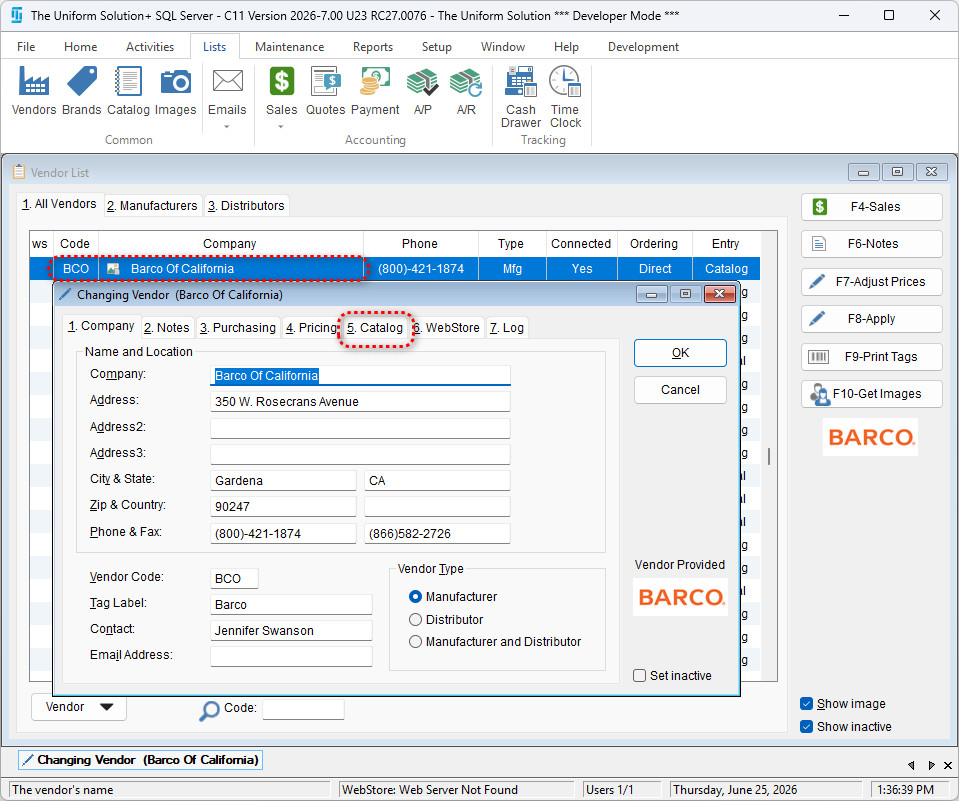Image resolution: width=959 pixels, height=801 pixels.
Task: Switch to the Home ribbon tab
Action: coord(80,46)
